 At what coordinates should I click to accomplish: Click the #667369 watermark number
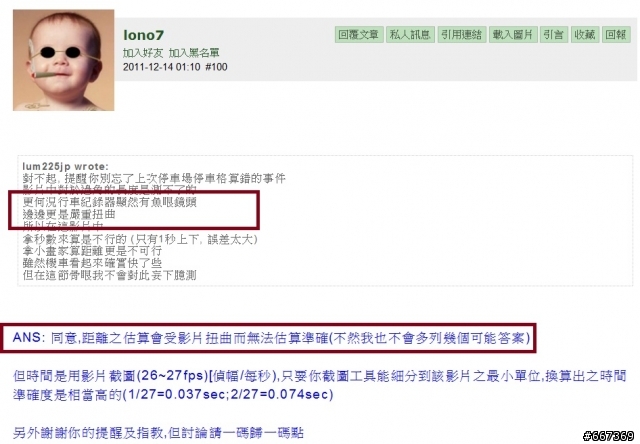609,436
